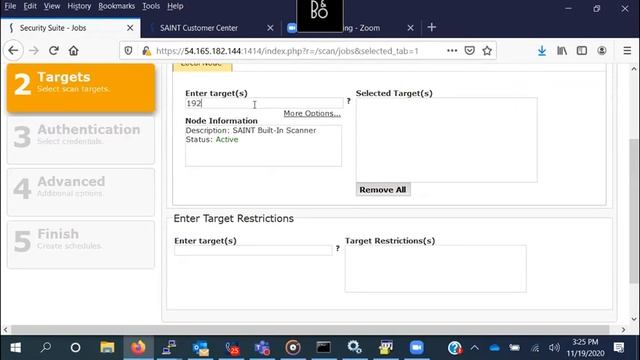Click the horizontal scrollbar at page bottom
Viewport: 640px width, 360px height.
(310, 329)
